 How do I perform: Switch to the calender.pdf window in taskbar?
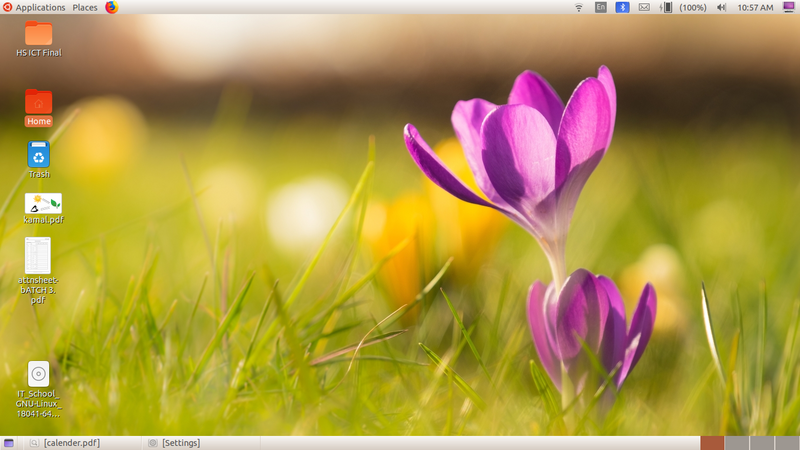tap(66, 443)
